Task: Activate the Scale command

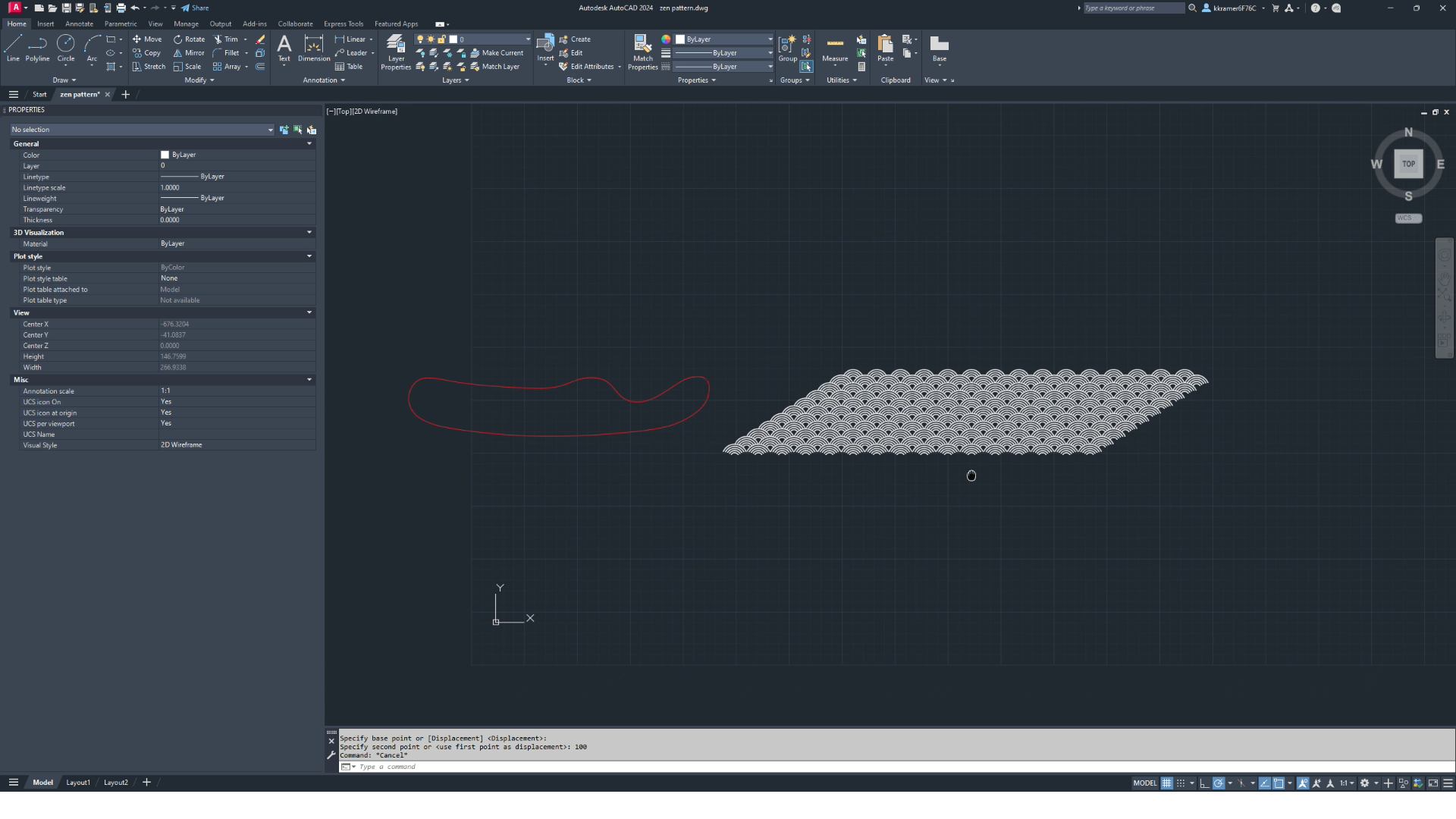Action: point(187,67)
